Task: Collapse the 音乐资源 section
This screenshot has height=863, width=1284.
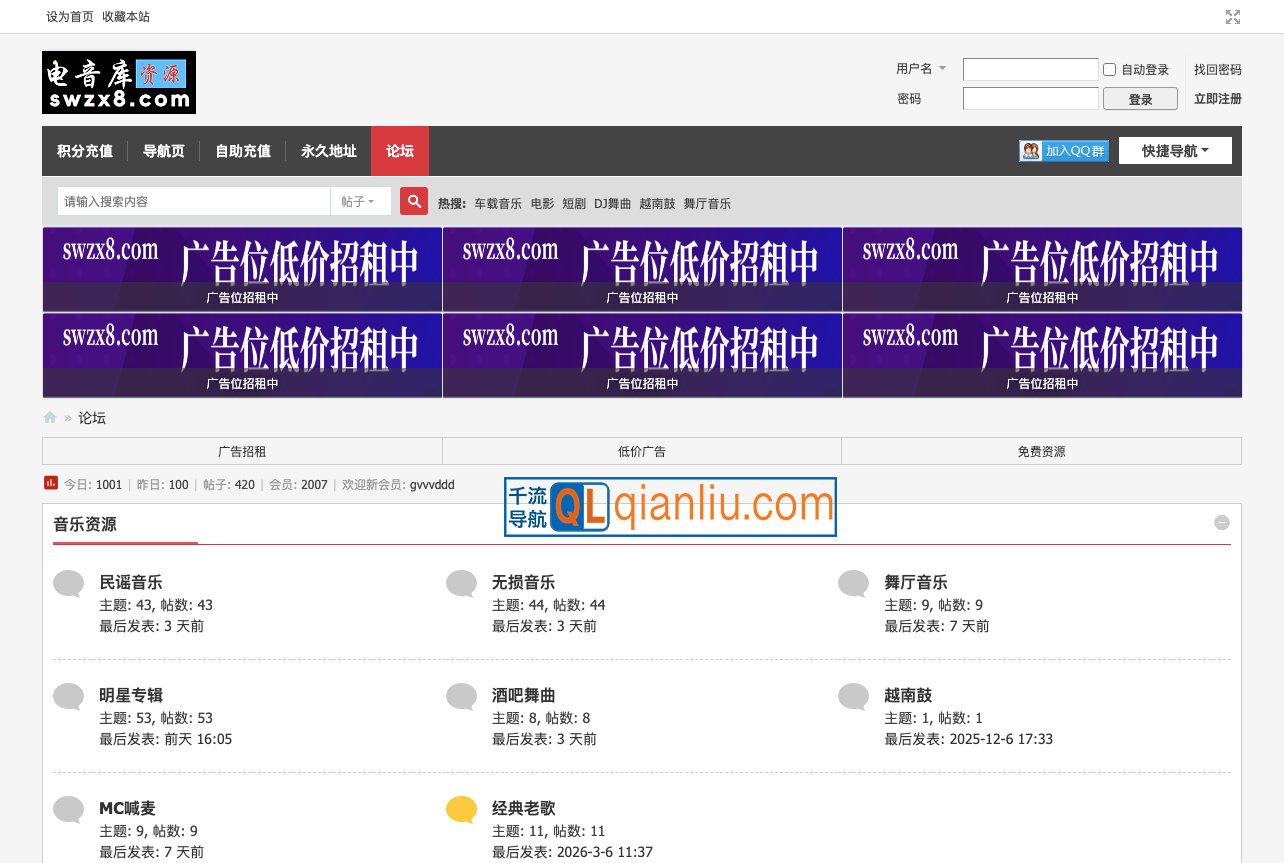Action: click(x=1221, y=523)
